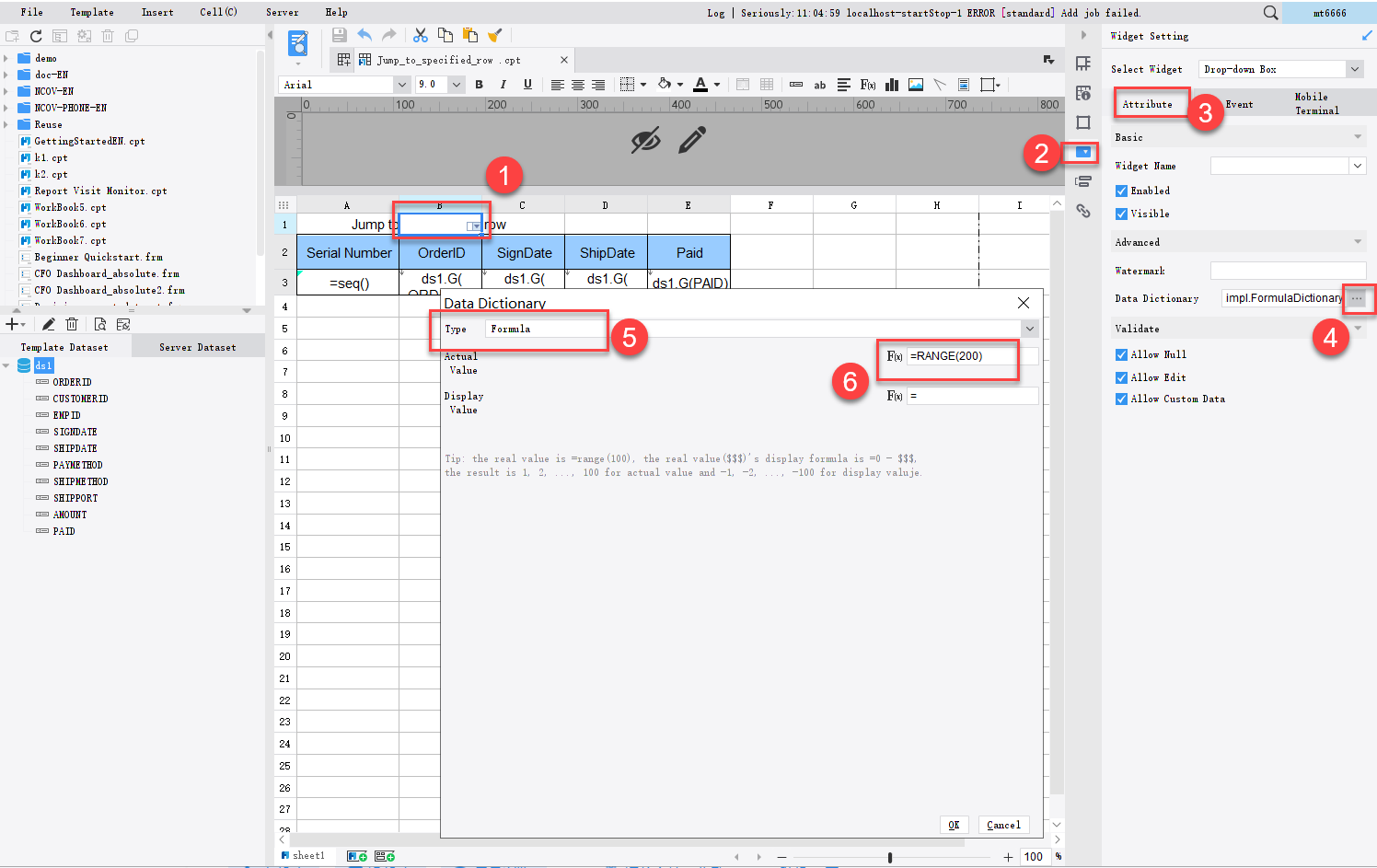Image resolution: width=1377 pixels, height=868 pixels.
Task: Insert a slash line in cell
Action: 940,85
